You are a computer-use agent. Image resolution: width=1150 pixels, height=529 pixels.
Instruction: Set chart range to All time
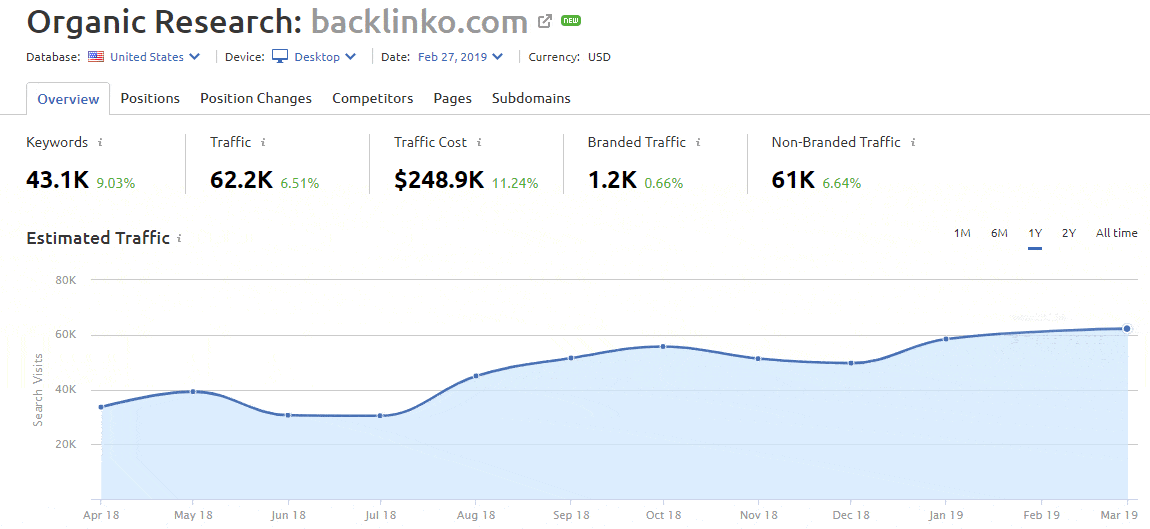point(1116,233)
